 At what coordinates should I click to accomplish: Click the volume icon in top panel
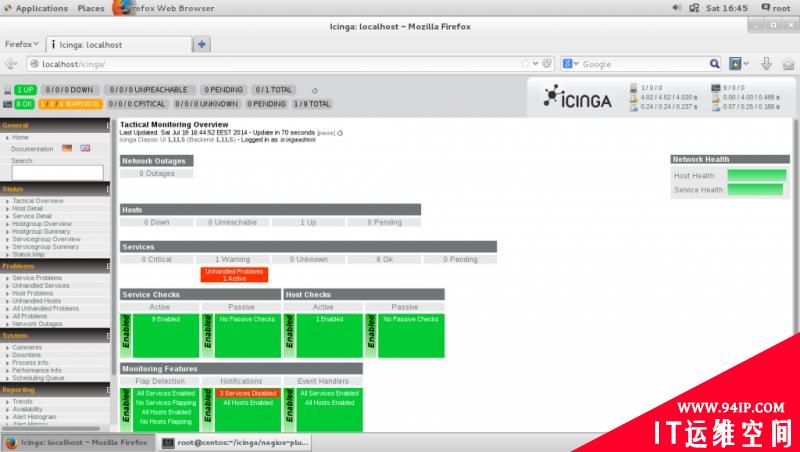coord(677,8)
